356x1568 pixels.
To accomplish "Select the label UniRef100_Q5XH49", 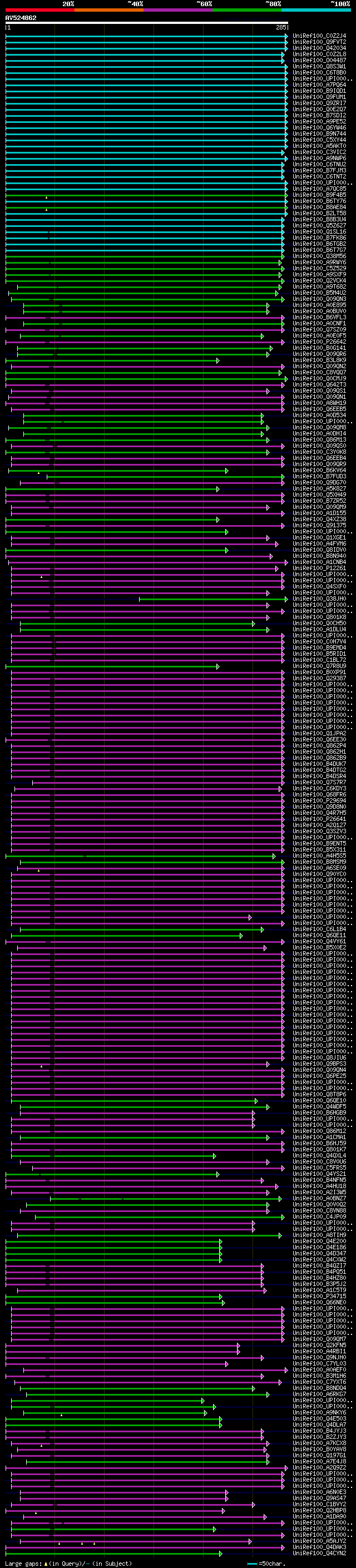I will pos(319,495).
